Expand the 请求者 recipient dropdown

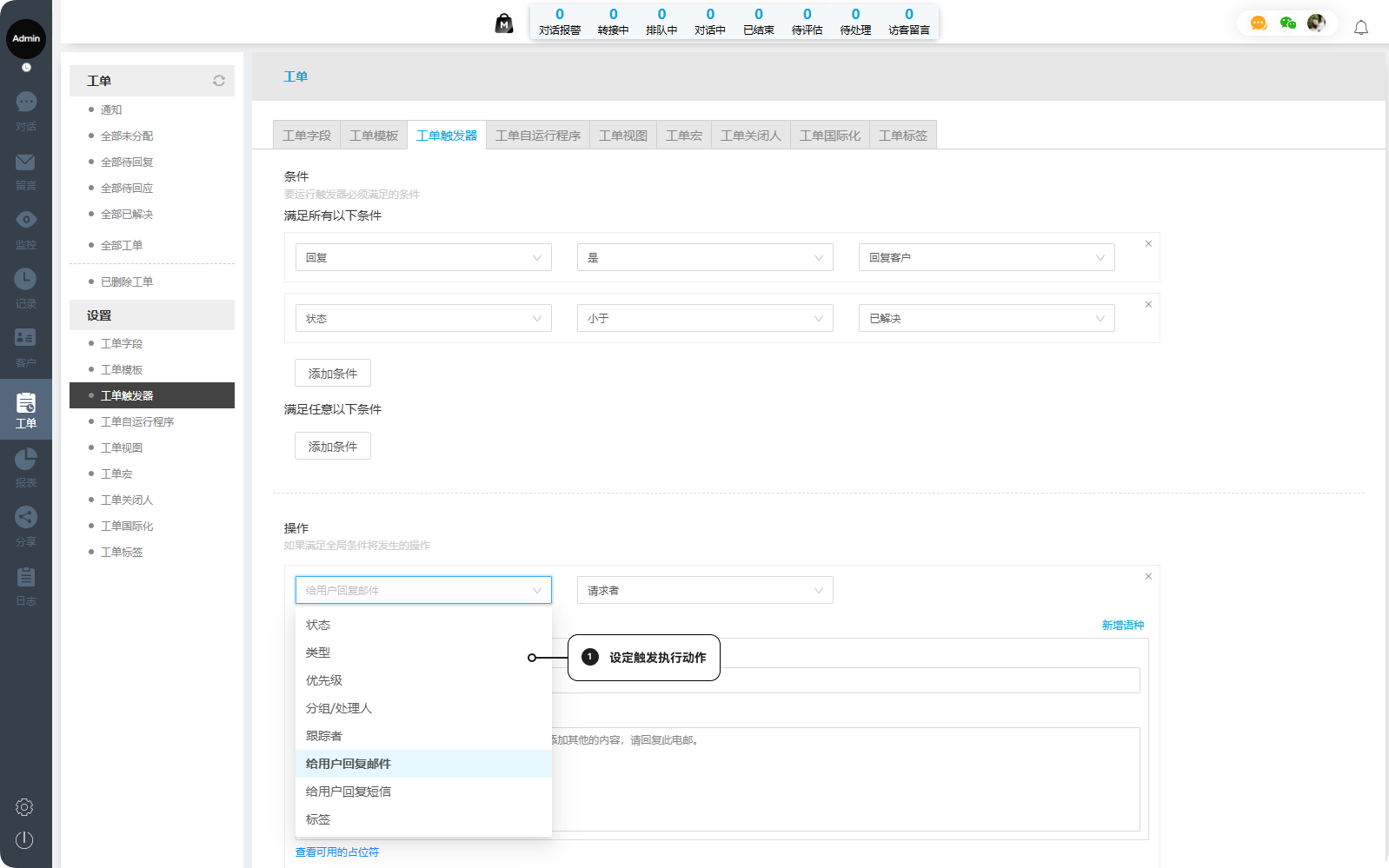coord(704,591)
